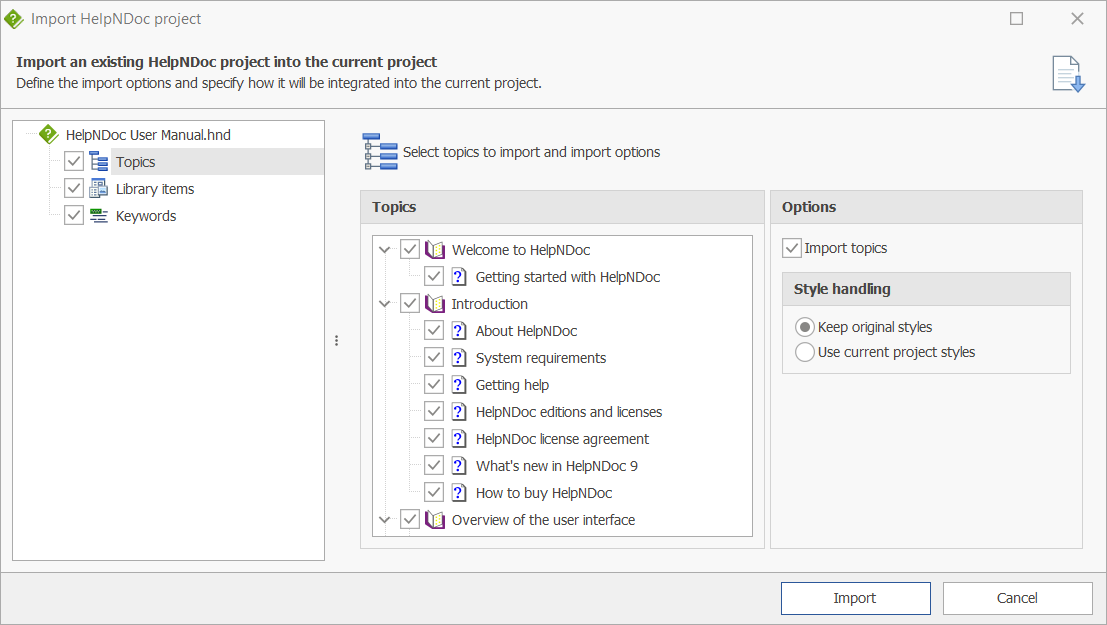Collapse Overview of the user interface node
This screenshot has height=625, width=1107.
385,520
